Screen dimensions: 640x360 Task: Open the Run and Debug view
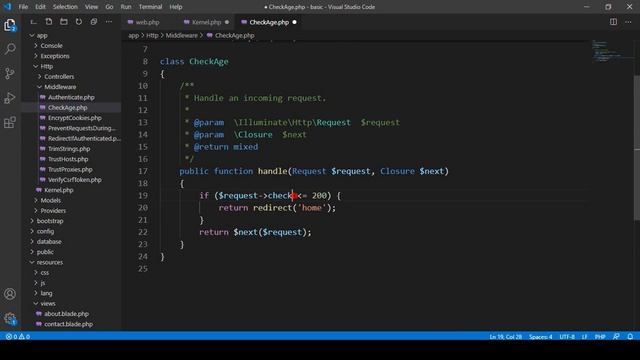10,98
